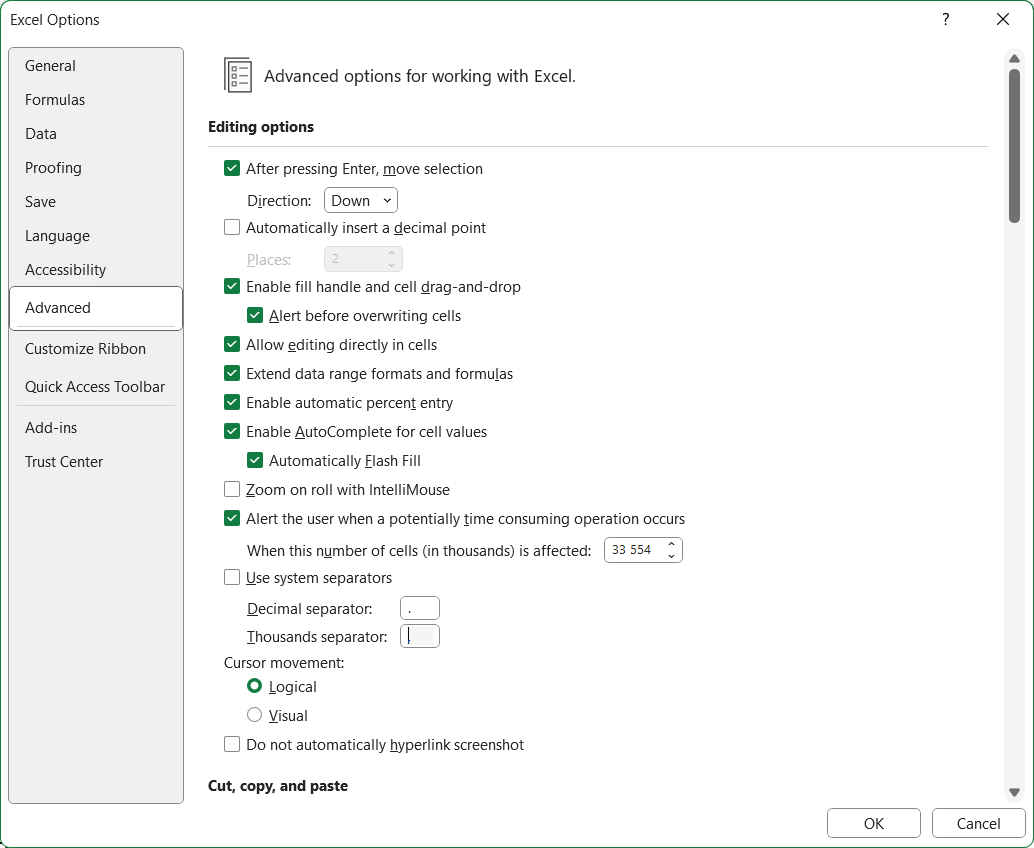This screenshot has height=848, width=1034.
Task: Disable Automatically Flash Fill checkbox
Action: (255, 461)
